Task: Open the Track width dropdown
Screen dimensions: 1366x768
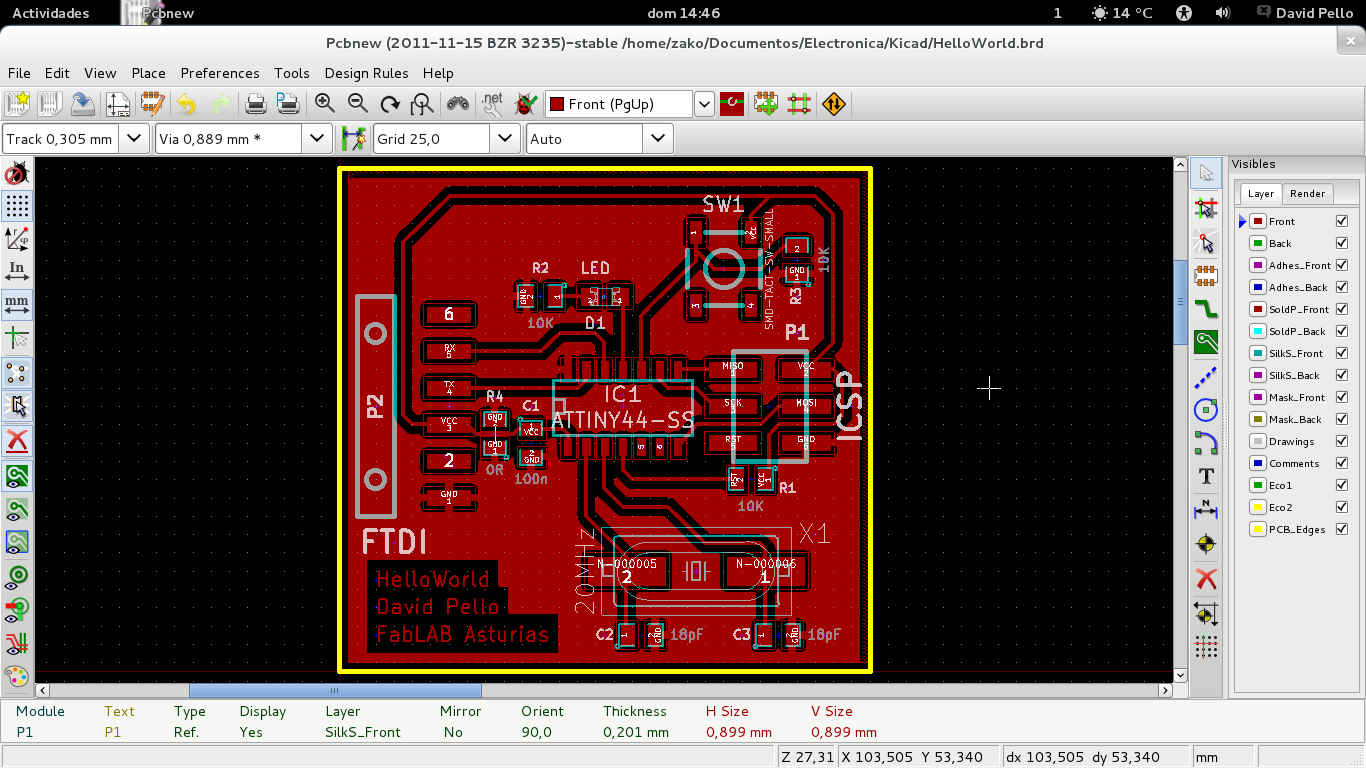Action: [134, 139]
